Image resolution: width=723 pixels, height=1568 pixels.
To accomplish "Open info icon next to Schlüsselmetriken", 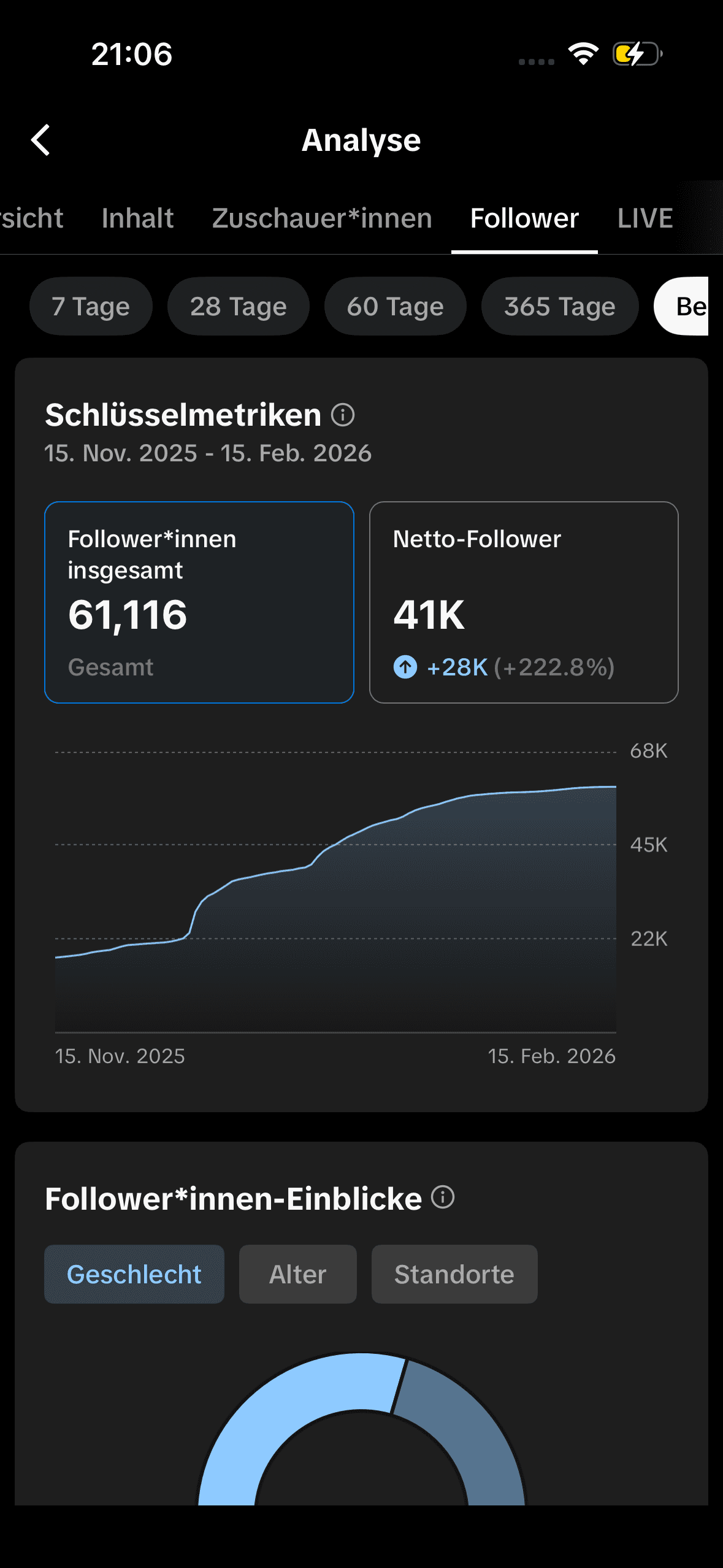I will pos(343,415).
